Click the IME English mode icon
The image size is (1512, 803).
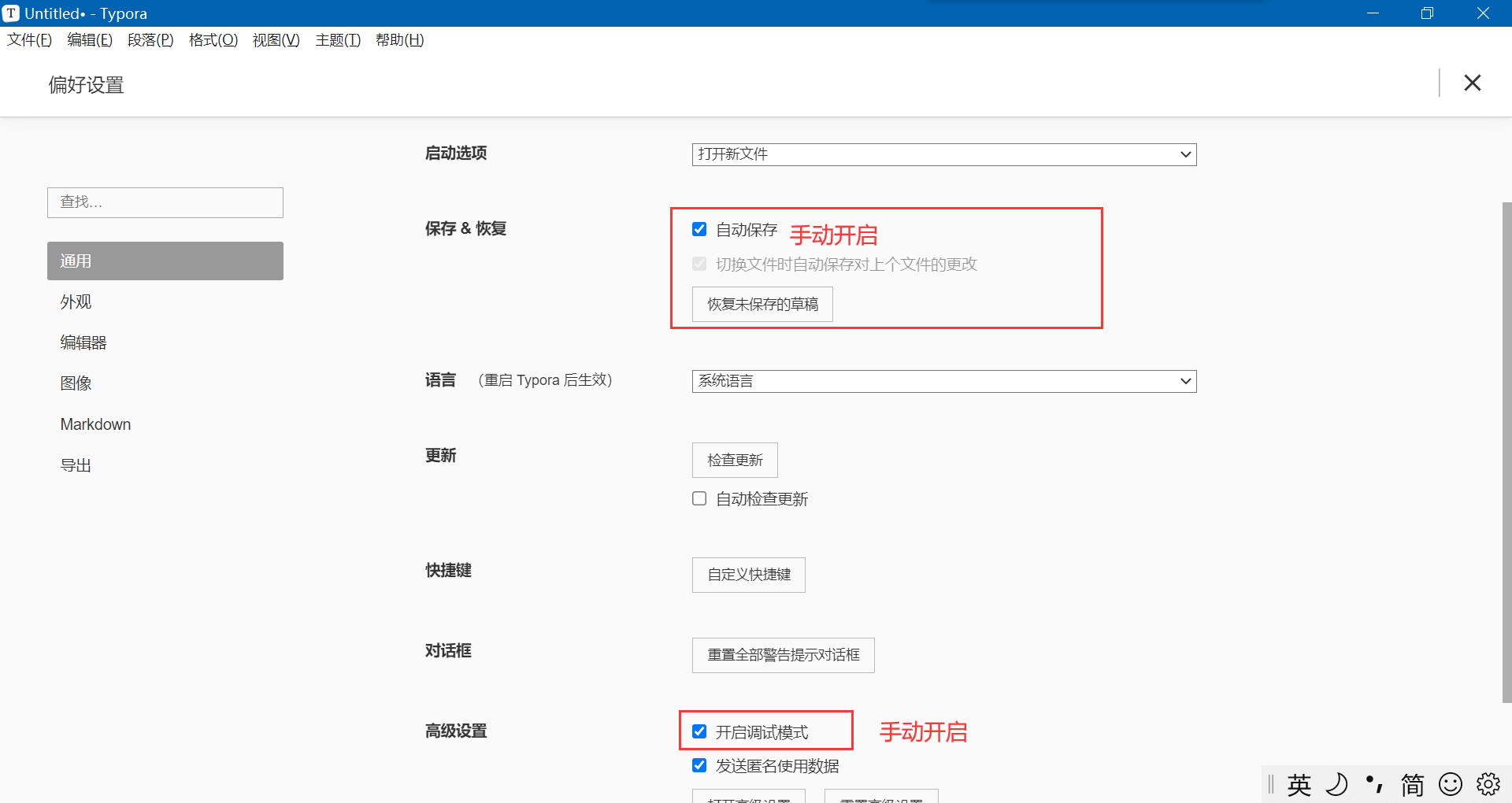tap(1299, 784)
